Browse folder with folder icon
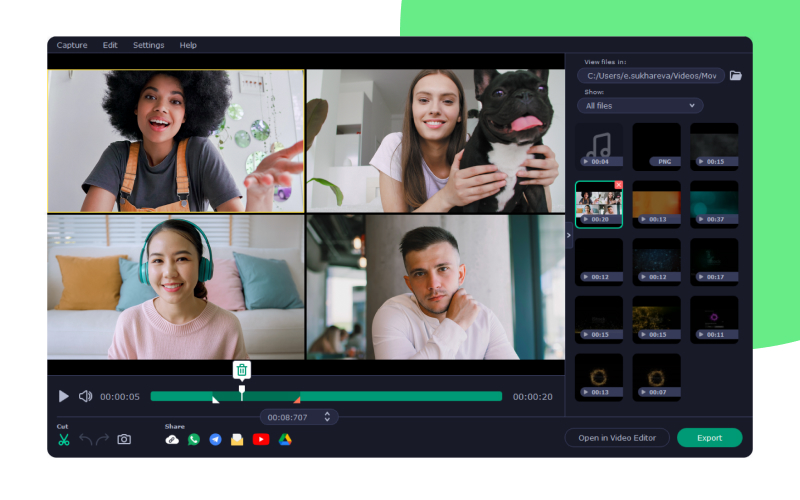Viewport: 800px width, 500px height. pyautogui.click(x=736, y=76)
